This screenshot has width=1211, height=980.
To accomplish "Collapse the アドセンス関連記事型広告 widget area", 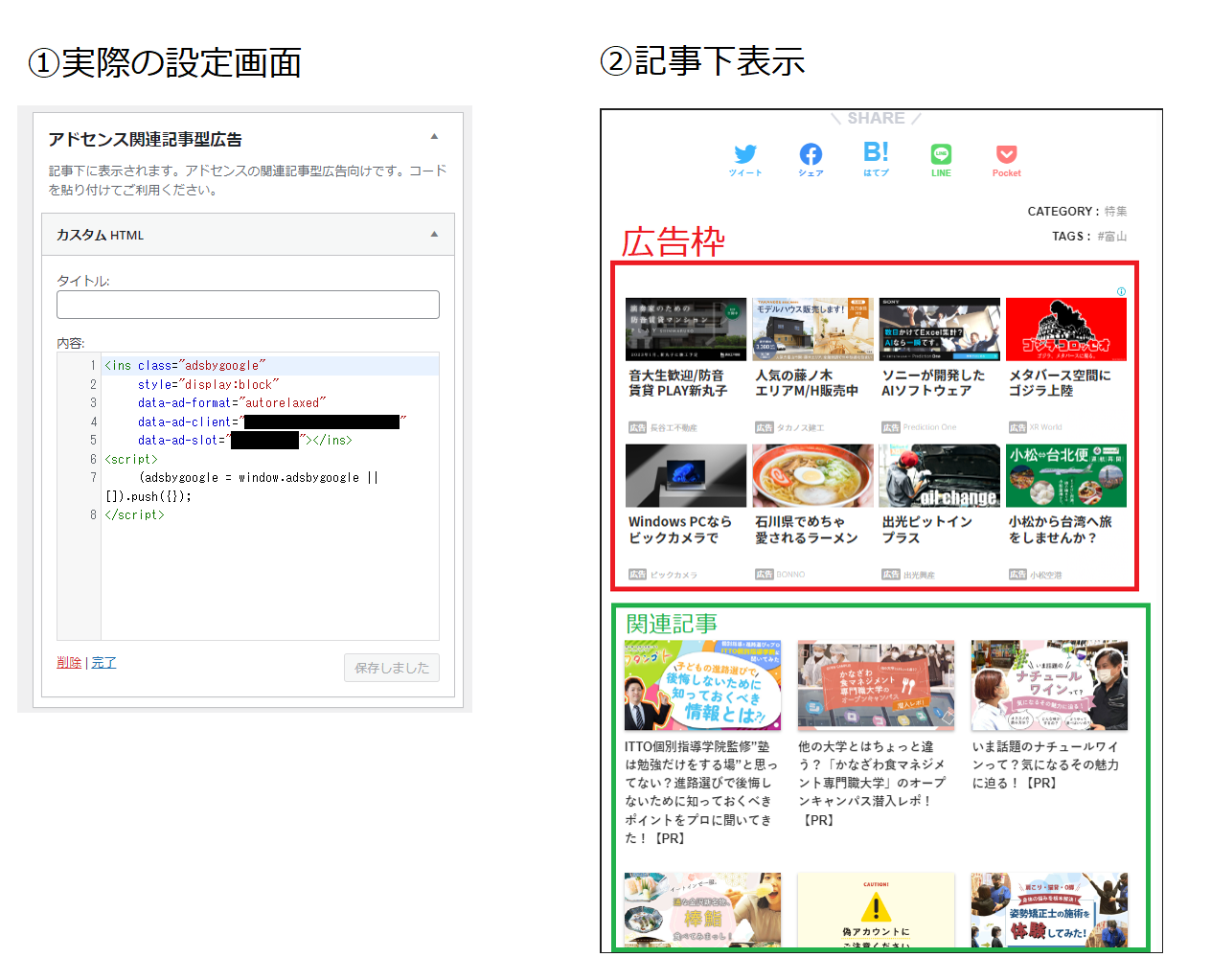I will coord(434,137).
